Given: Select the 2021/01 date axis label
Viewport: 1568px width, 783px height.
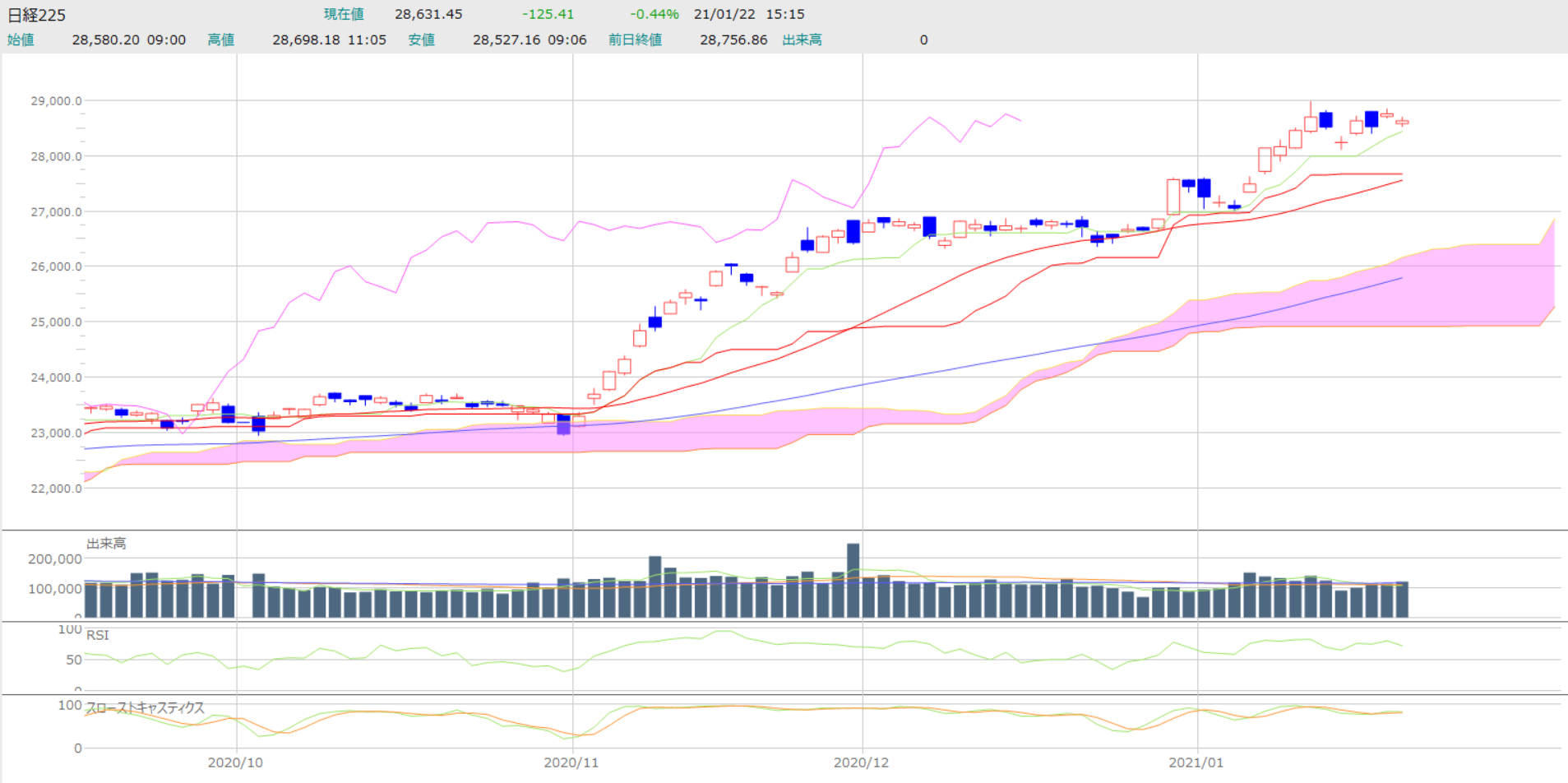Looking at the screenshot, I should [x=1196, y=762].
